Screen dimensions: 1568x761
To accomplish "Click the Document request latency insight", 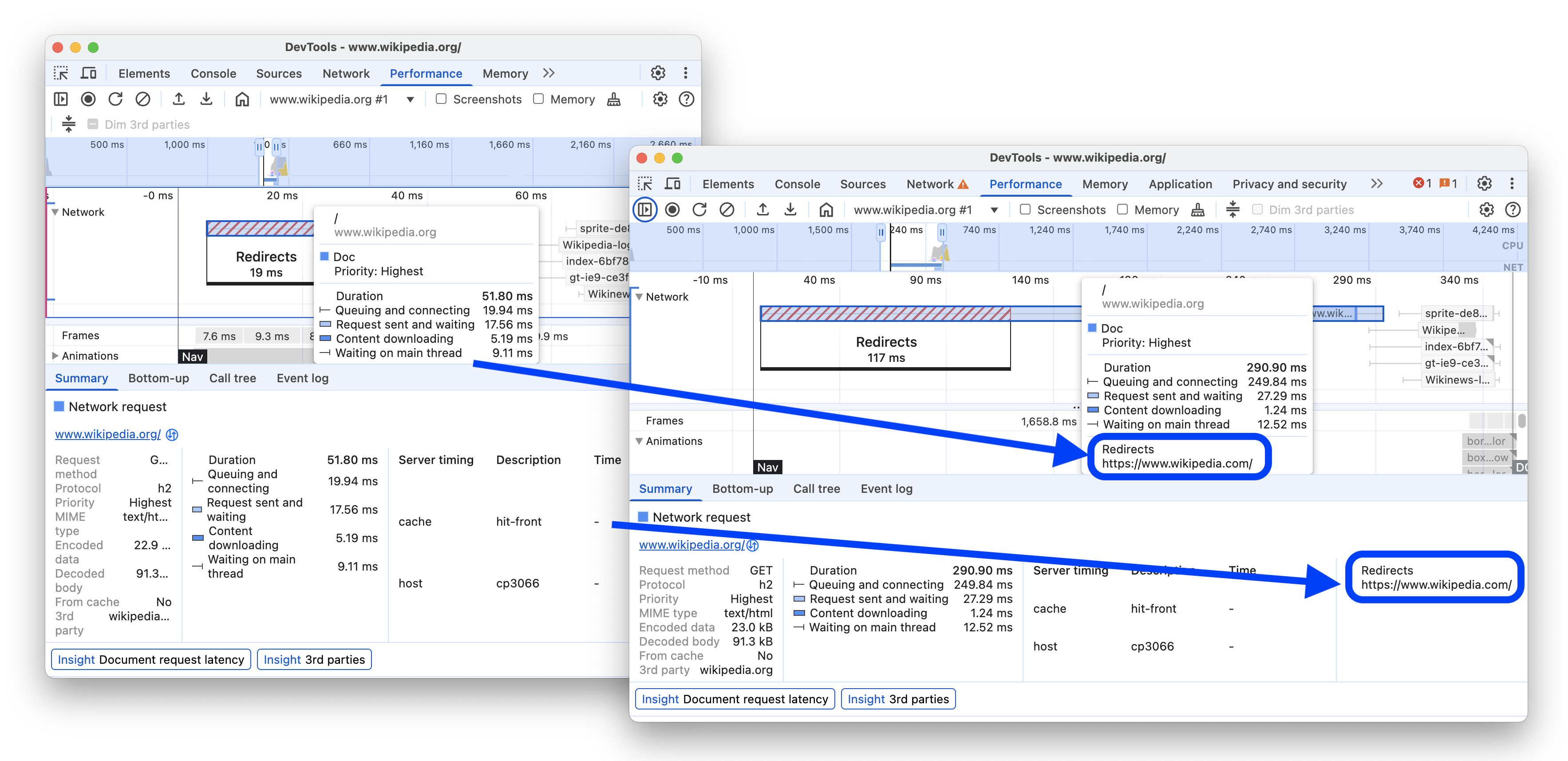I will (x=734, y=699).
